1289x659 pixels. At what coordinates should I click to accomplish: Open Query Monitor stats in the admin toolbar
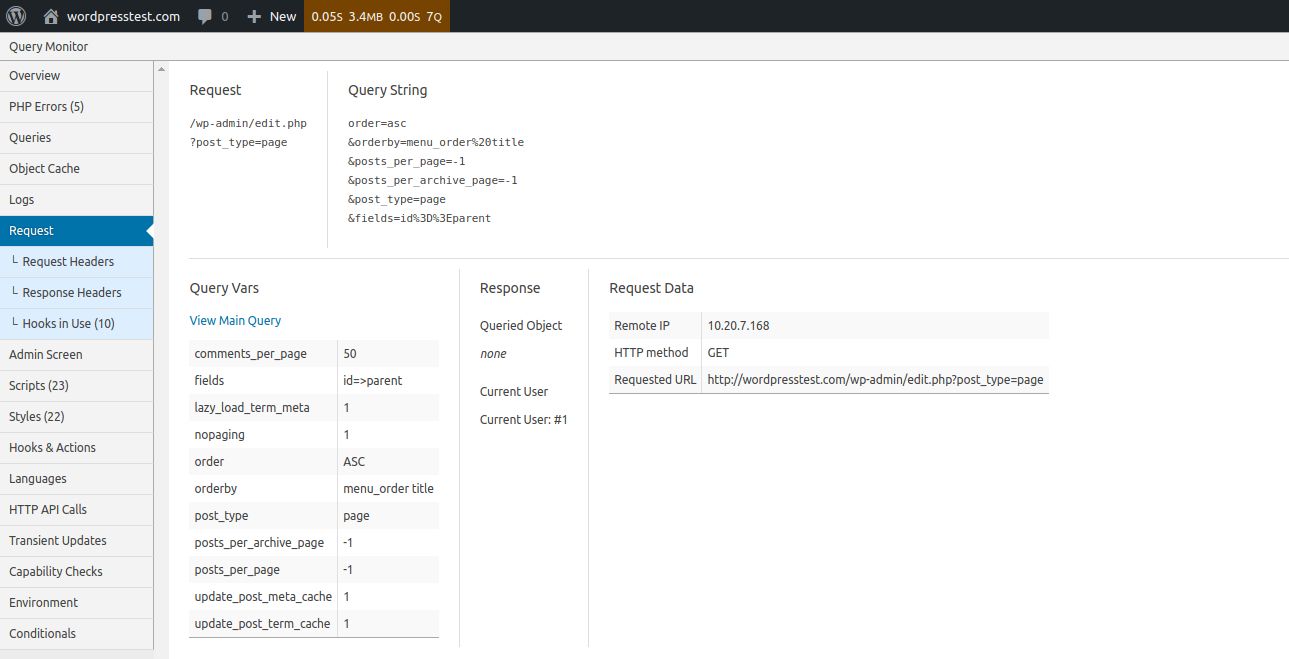[x=376, y=16]
